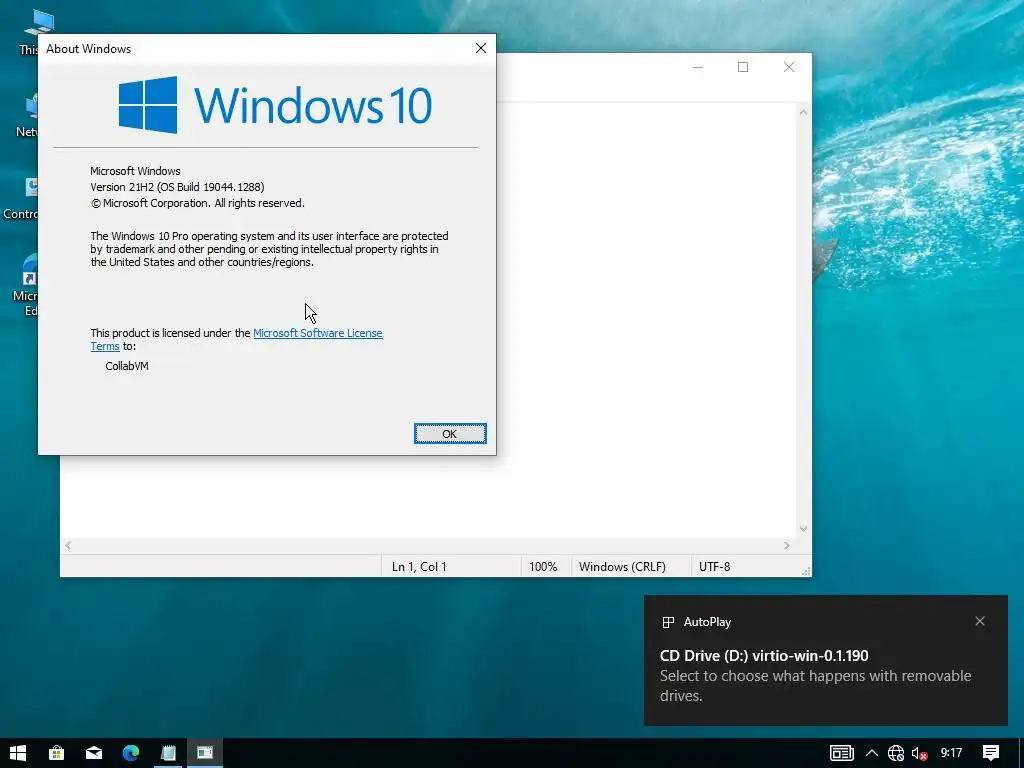Click the Version 21H2 build text

pos(177,187)
